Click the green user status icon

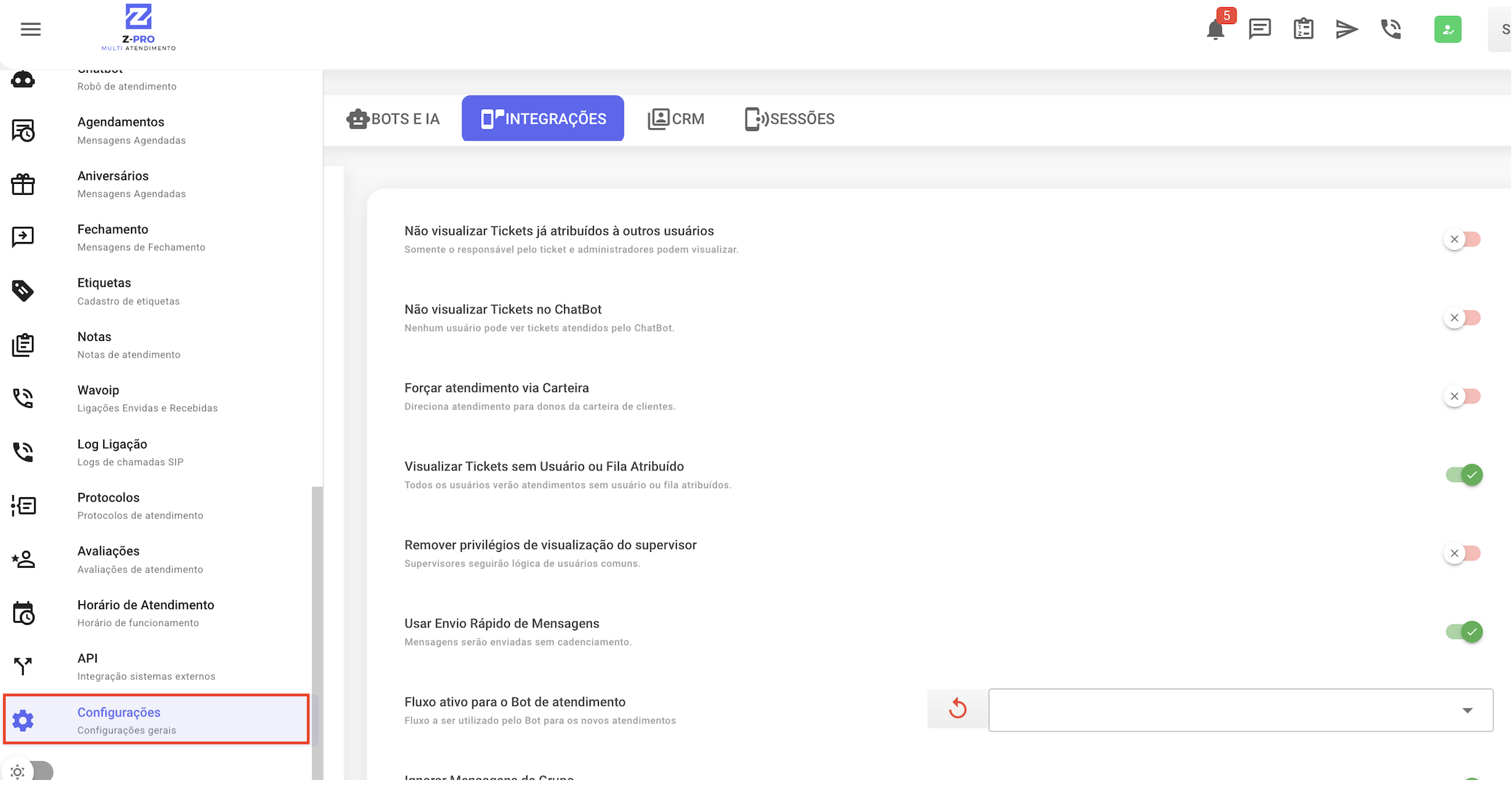(1447, 30)
